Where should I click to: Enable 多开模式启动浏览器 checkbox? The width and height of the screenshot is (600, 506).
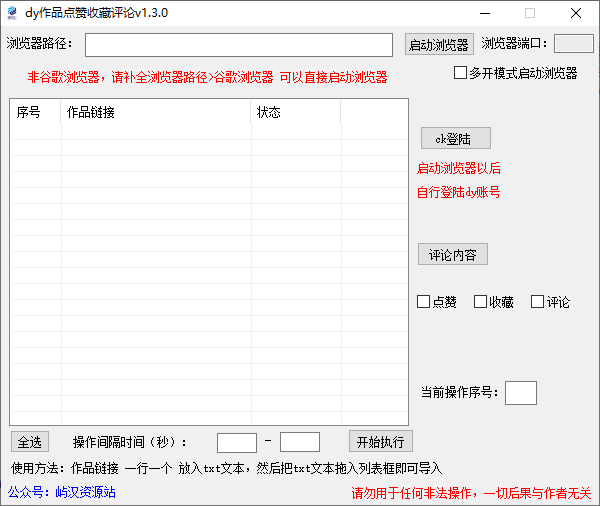(x=460, y=73)
